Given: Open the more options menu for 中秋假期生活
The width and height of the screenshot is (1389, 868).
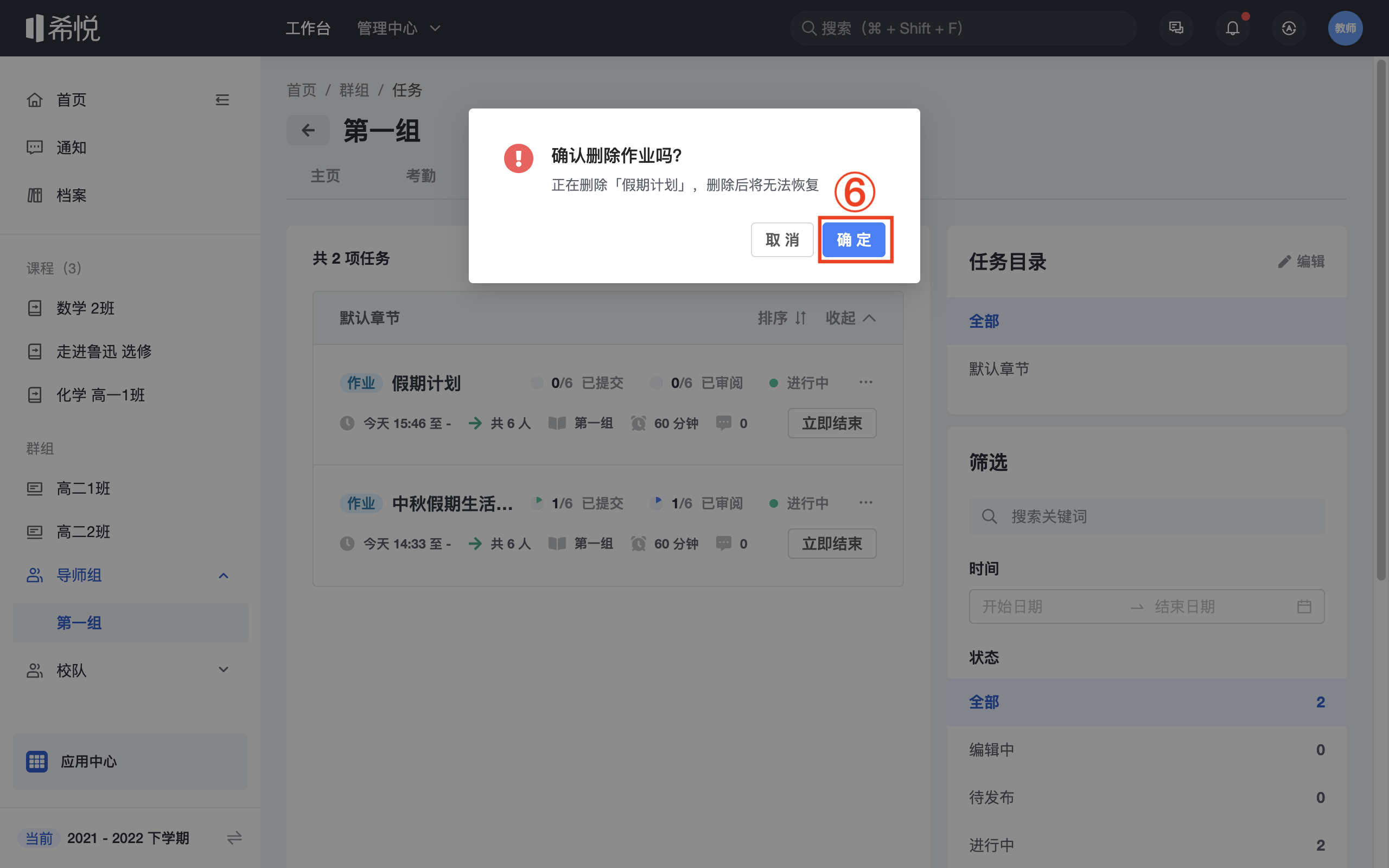Looking at the screenshot, I should point(865,503).
